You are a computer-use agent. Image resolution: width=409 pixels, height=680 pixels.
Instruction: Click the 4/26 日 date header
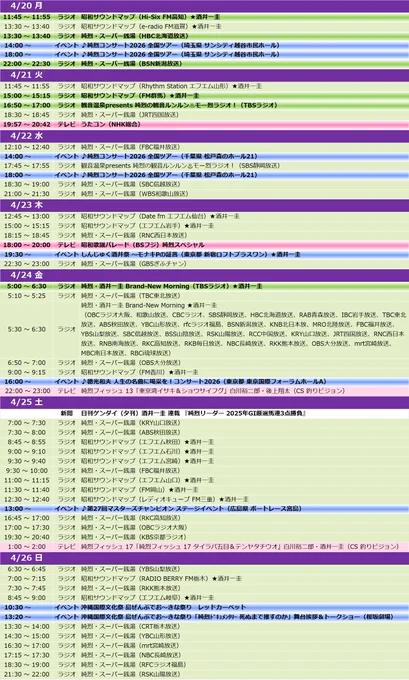(204, 558)
